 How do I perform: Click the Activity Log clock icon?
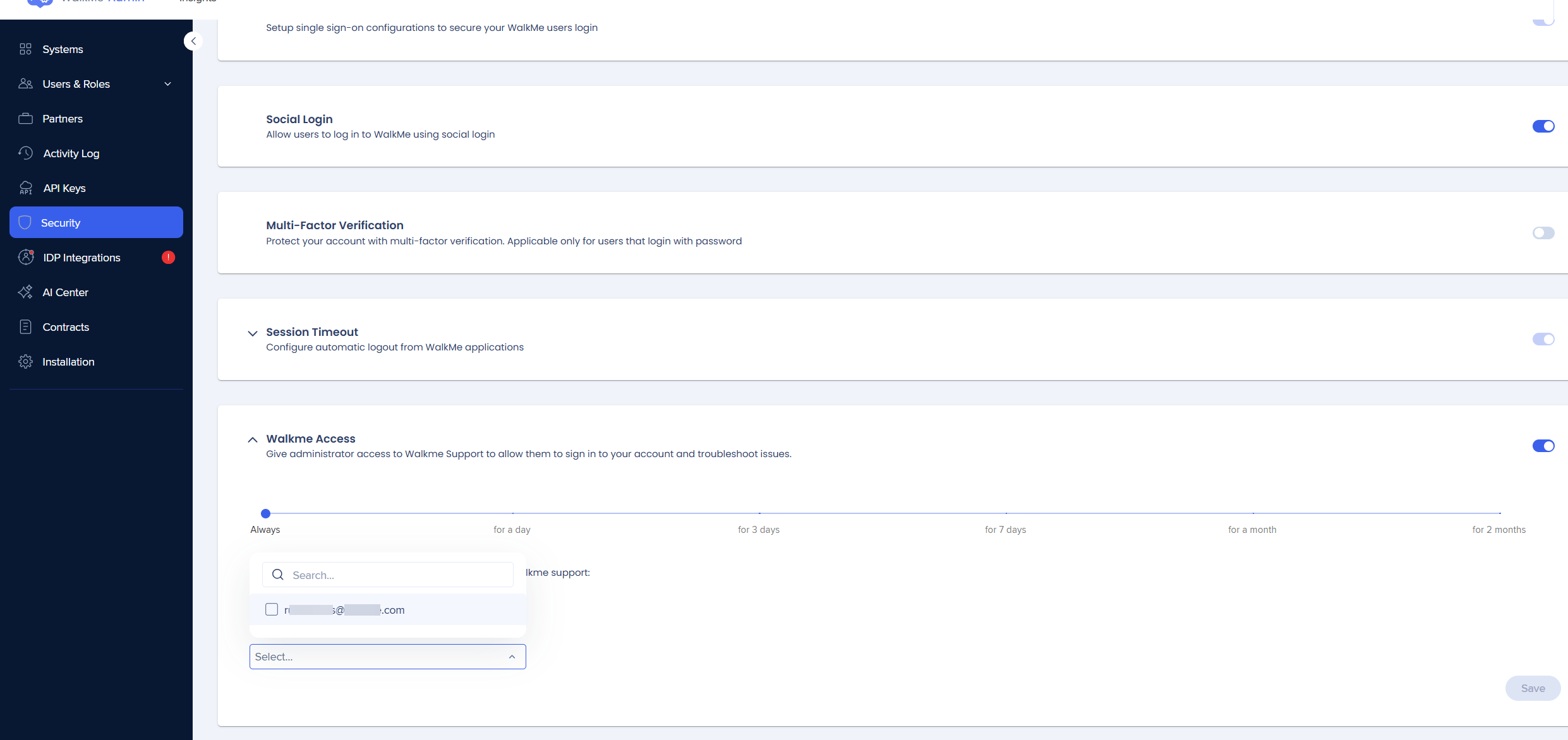(x=25, y=153)
